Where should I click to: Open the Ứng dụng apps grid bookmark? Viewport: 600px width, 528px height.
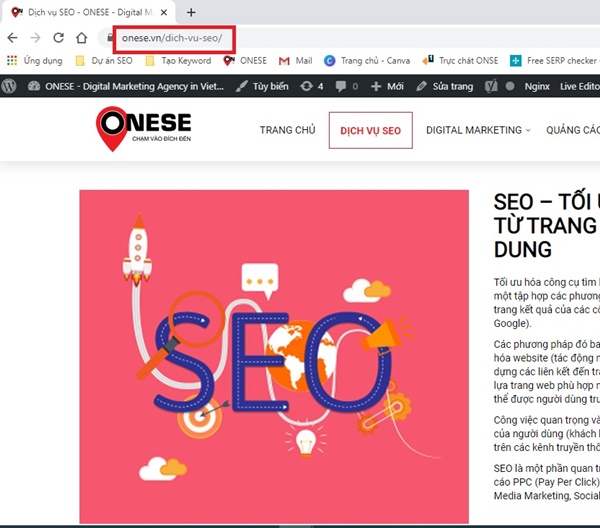pyautogui.click(x=34, y=60)
